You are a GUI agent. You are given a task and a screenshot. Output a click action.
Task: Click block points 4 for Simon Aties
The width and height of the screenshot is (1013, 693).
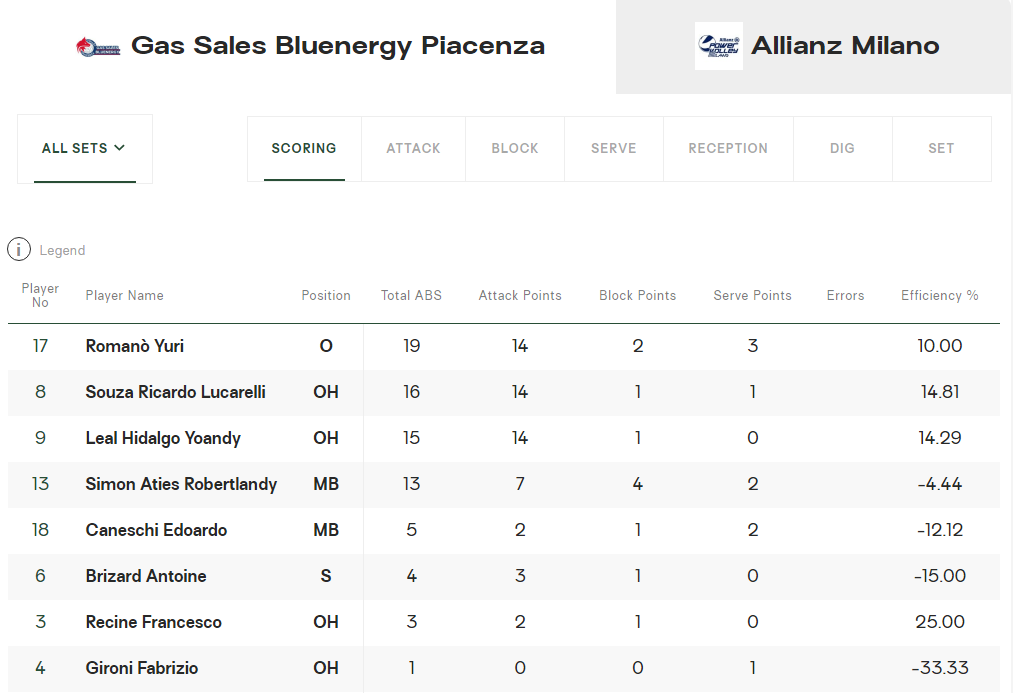[x=638, y=484]
